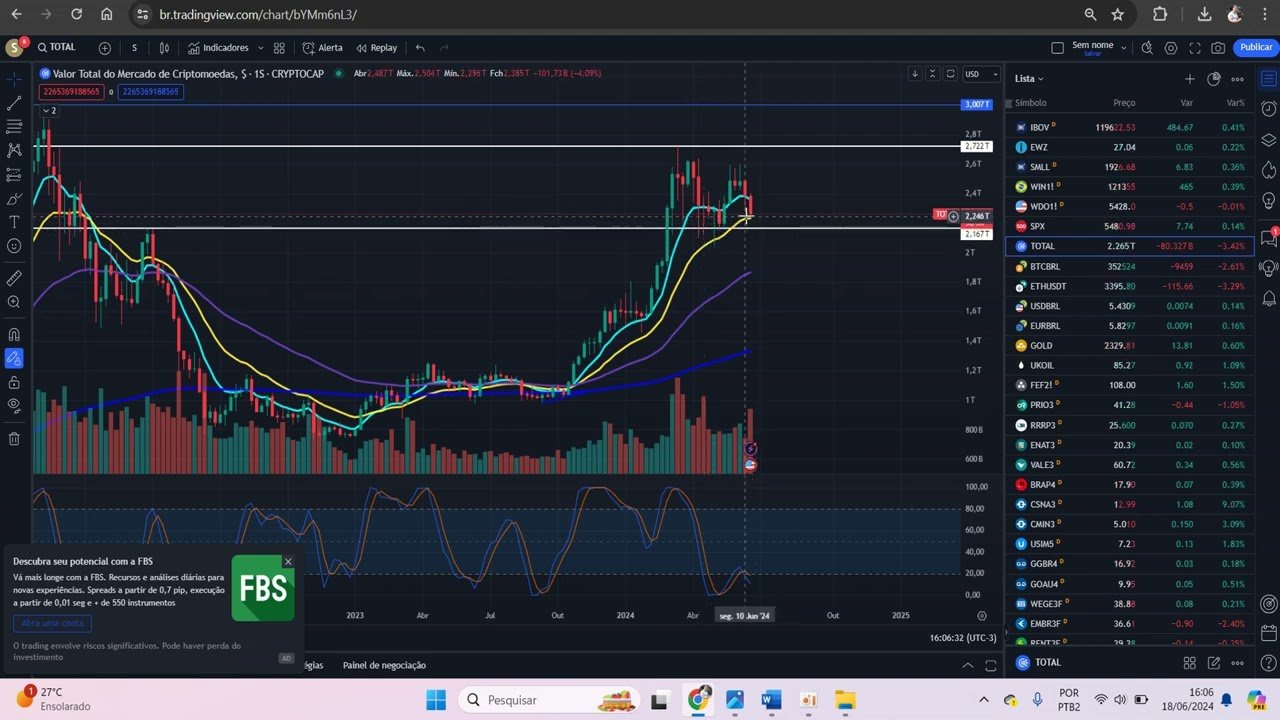This screenshot has width=1280, height=720.
Task: Undo the last chart action
Action: coord(420,47)
